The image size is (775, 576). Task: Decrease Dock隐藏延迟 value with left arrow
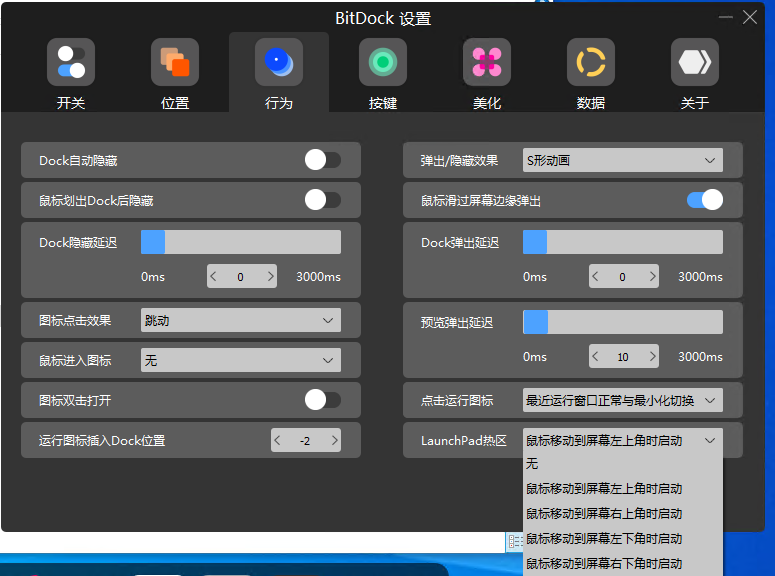(214, 276)
